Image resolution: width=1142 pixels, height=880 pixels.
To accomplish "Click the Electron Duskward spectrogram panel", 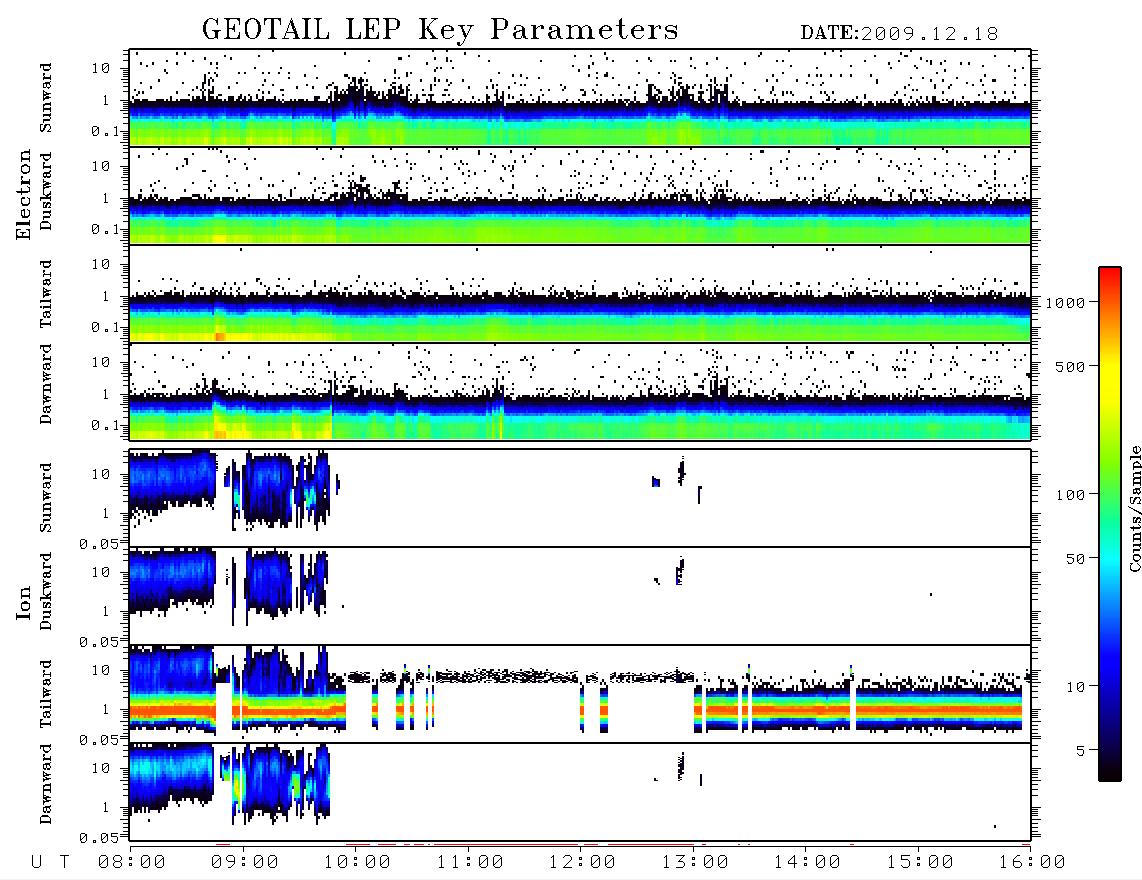I will [580, 195].
